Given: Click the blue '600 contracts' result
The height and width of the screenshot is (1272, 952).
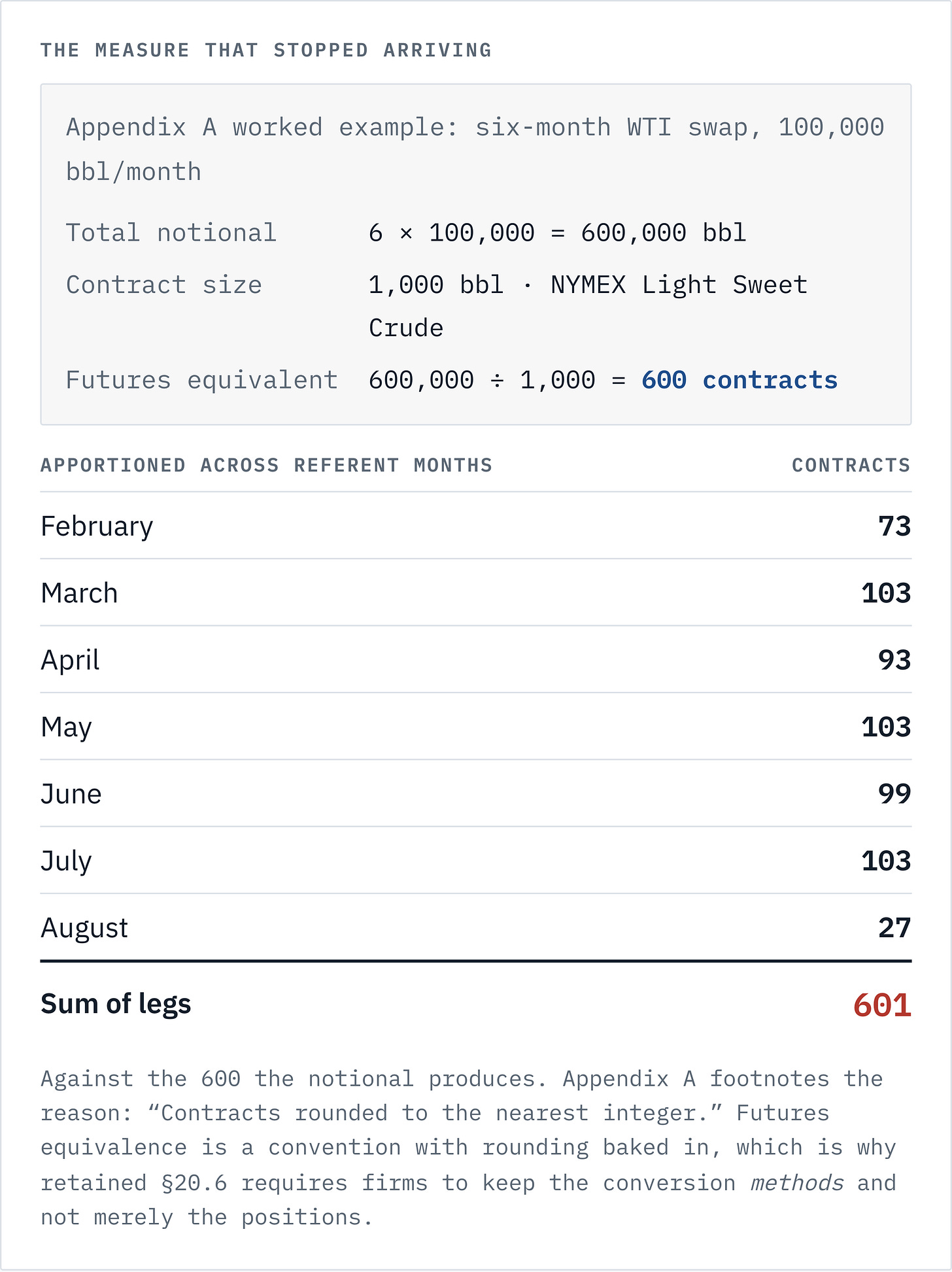Looking at the screenshot, I should [739, 380].
